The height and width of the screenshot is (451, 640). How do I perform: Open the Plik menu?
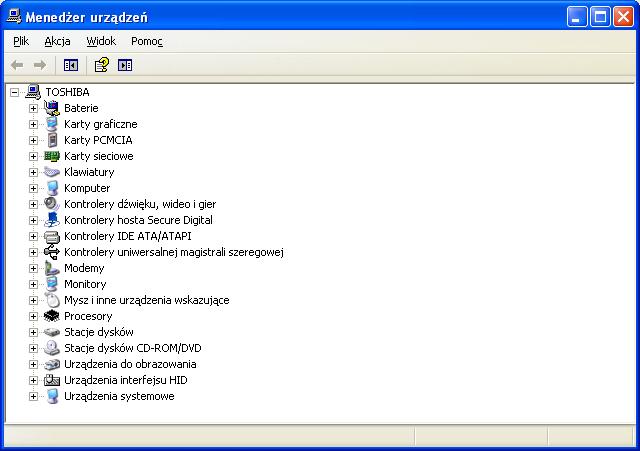(21, 41)
